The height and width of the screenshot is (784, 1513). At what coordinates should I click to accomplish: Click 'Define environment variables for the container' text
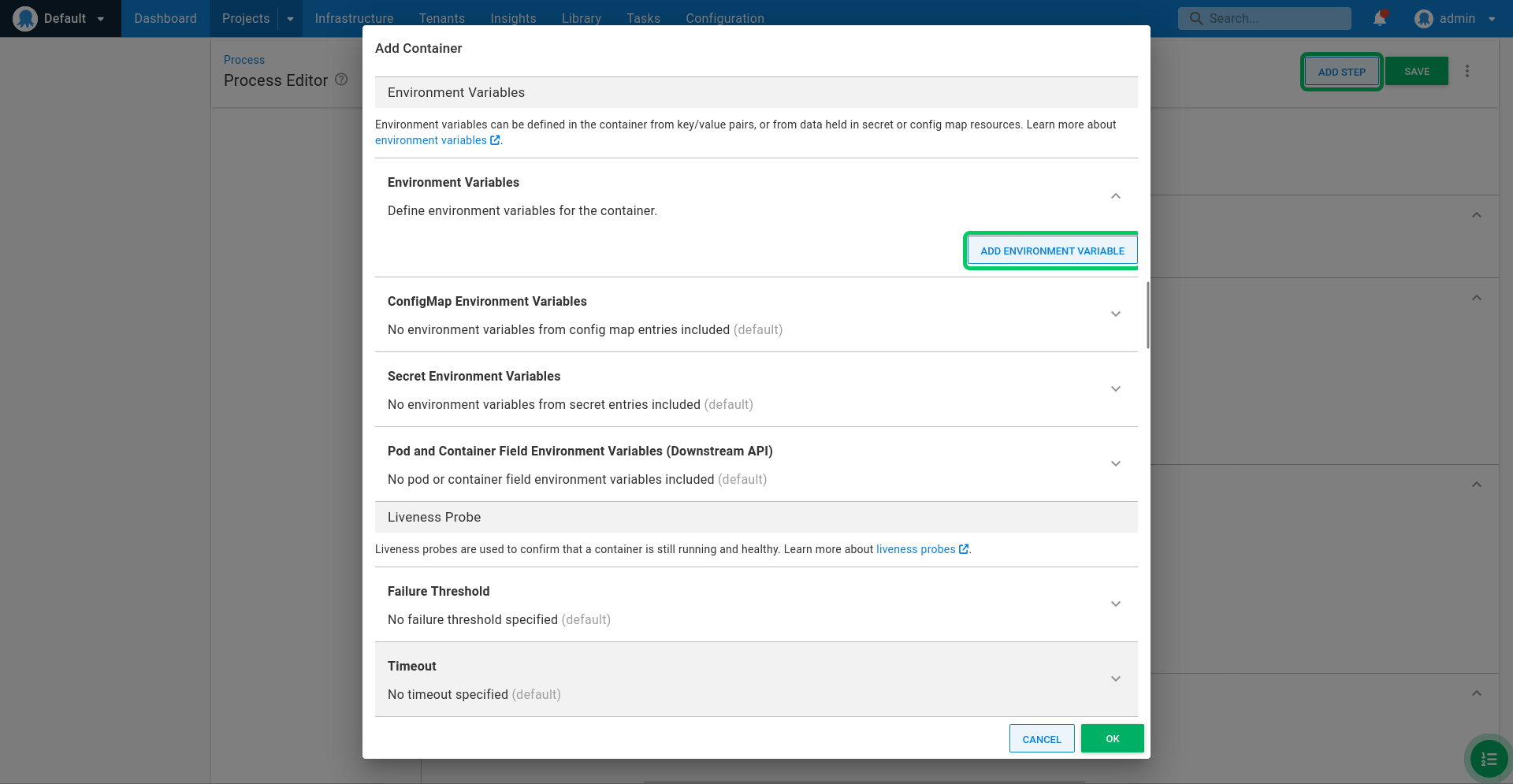point(522,210)
